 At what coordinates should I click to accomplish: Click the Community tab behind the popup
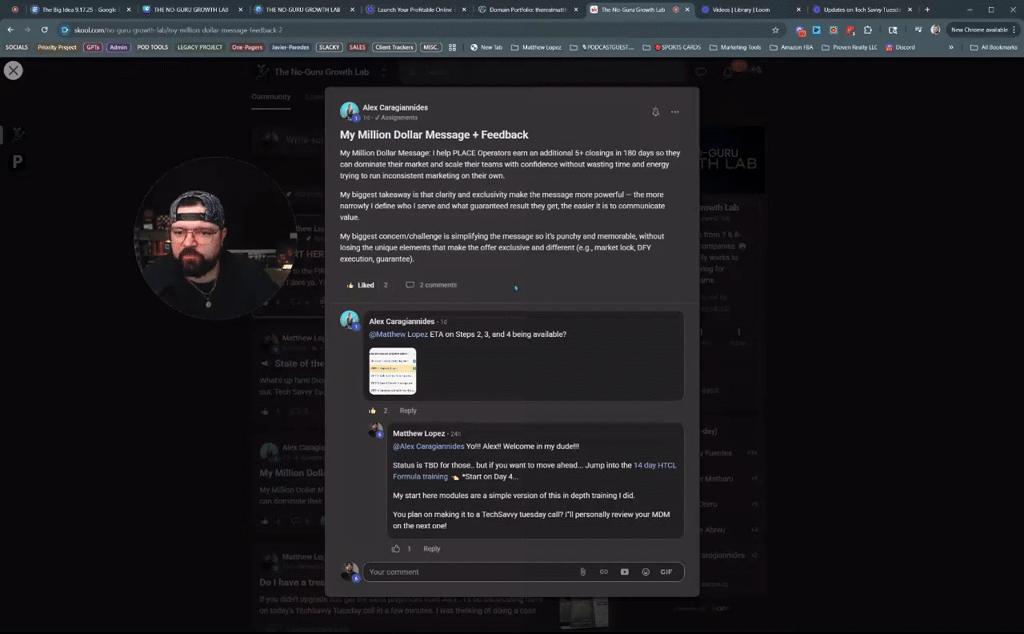click(271, 97)
